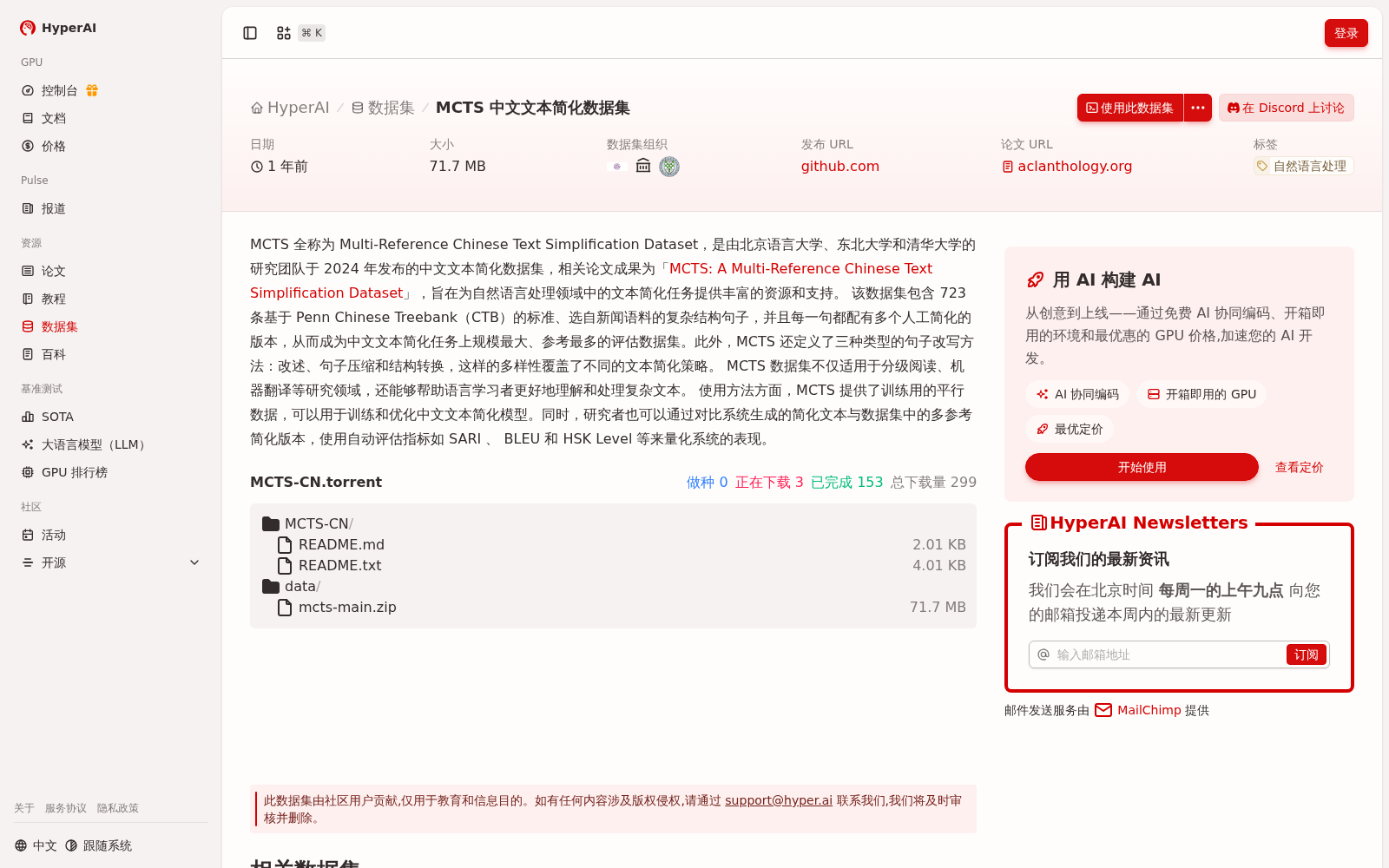Viewport: 1389px width, 868px height.
Task: Click the 1 年前 date value
Action: click(x=280, y=166)
